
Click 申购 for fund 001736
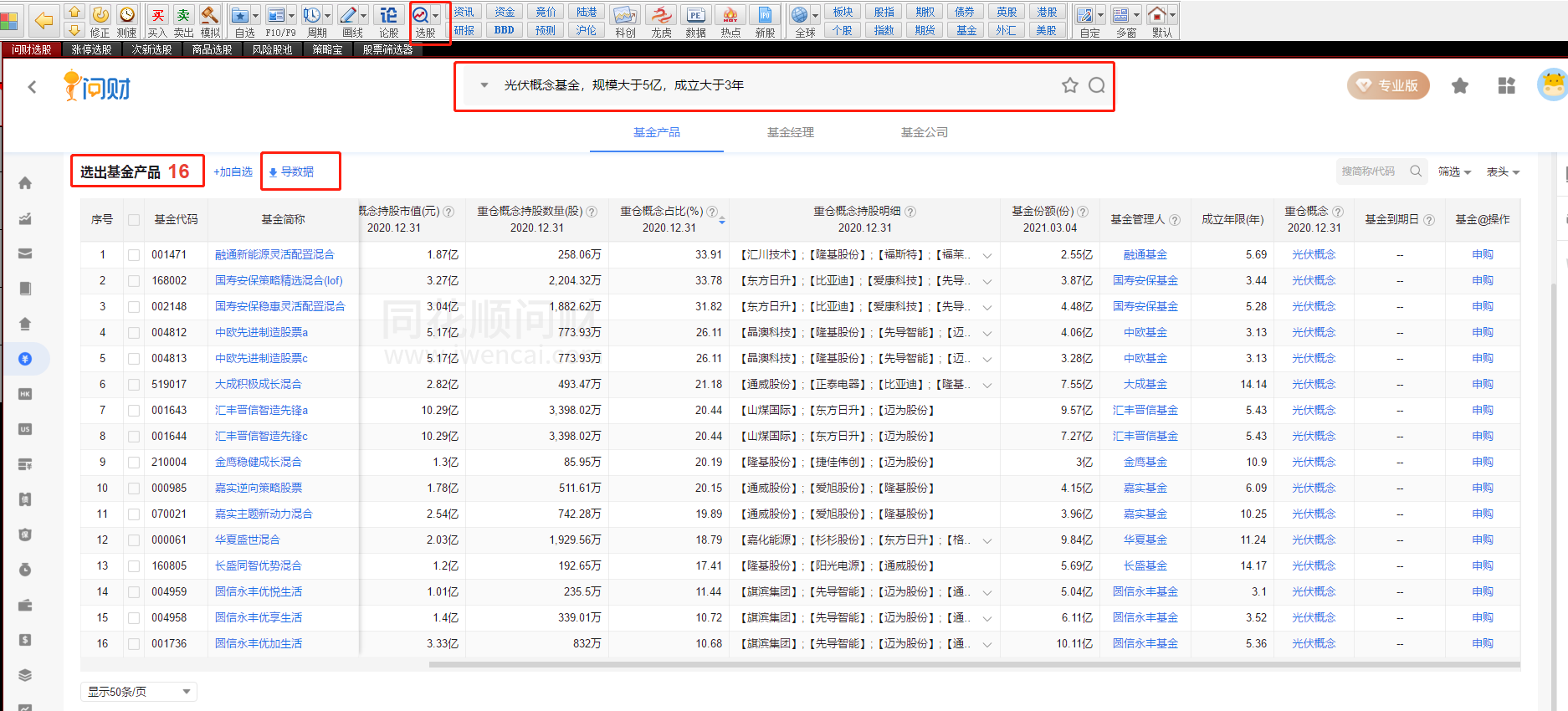click(x=1483, y=644)
